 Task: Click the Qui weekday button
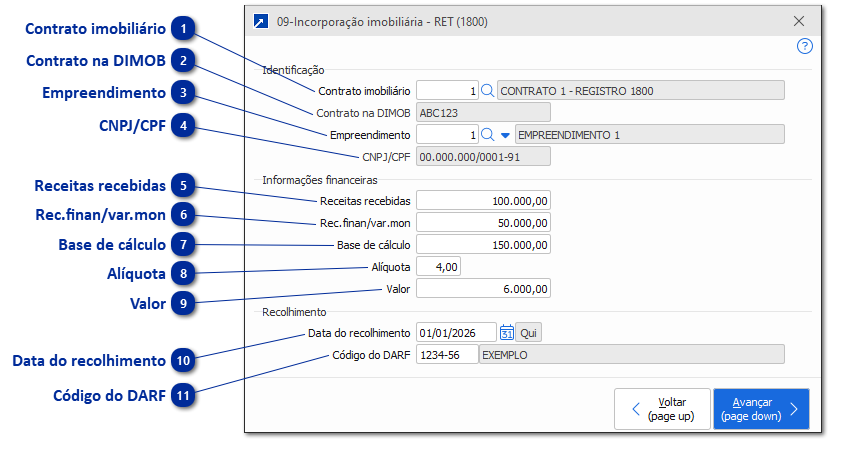coord(528,333)
